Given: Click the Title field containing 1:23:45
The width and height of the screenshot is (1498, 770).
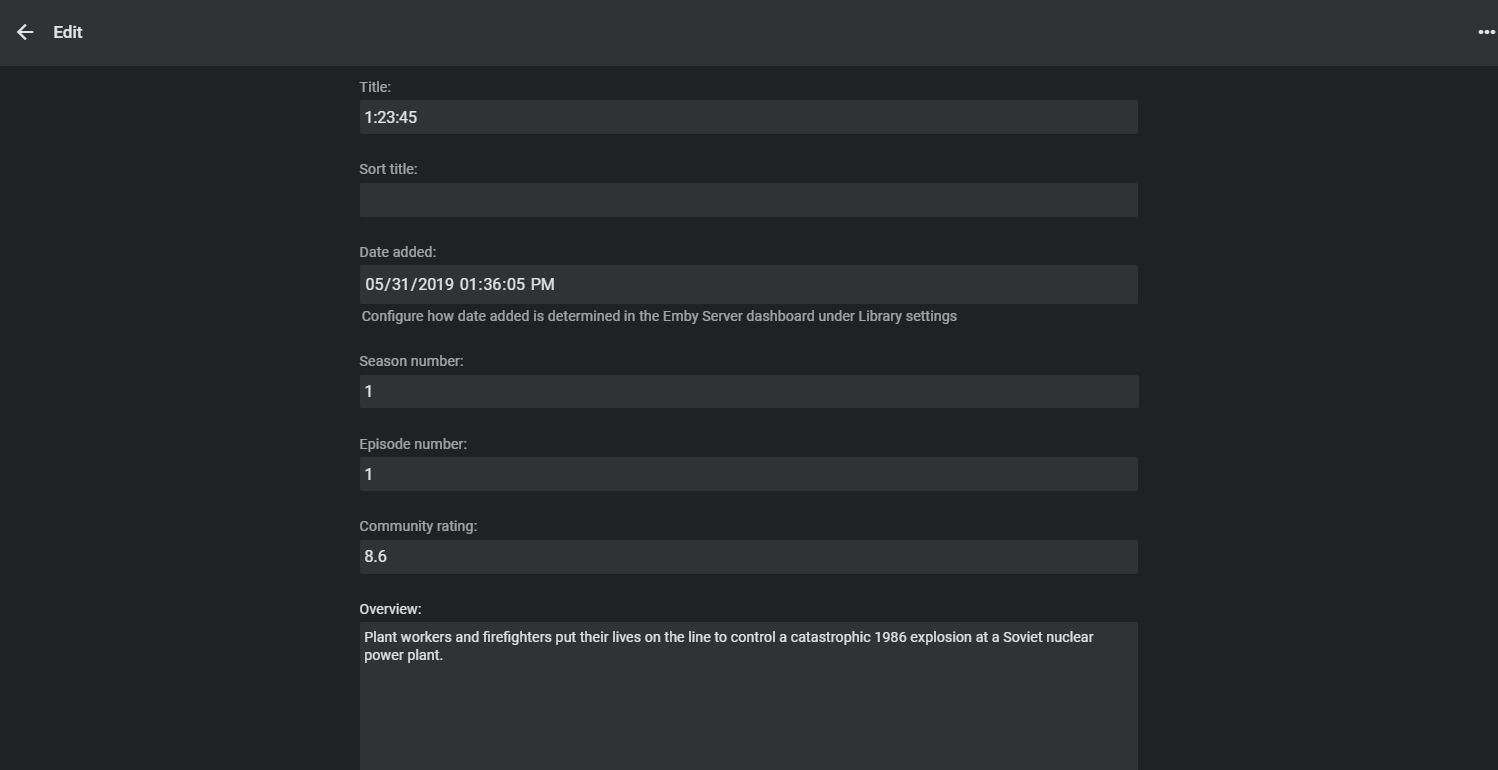Looking at the screenshot, I should coord(748,117).
